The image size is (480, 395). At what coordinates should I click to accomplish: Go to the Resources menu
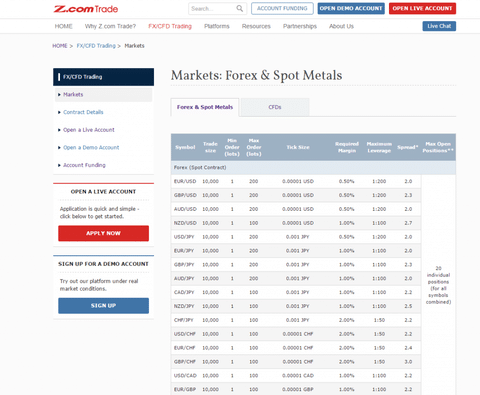pos(256,26)
